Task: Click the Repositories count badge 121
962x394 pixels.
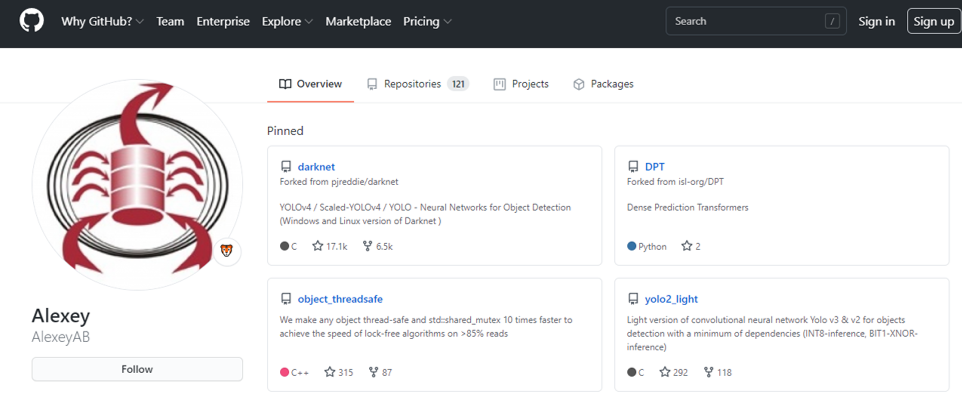Action: point(458,84)
